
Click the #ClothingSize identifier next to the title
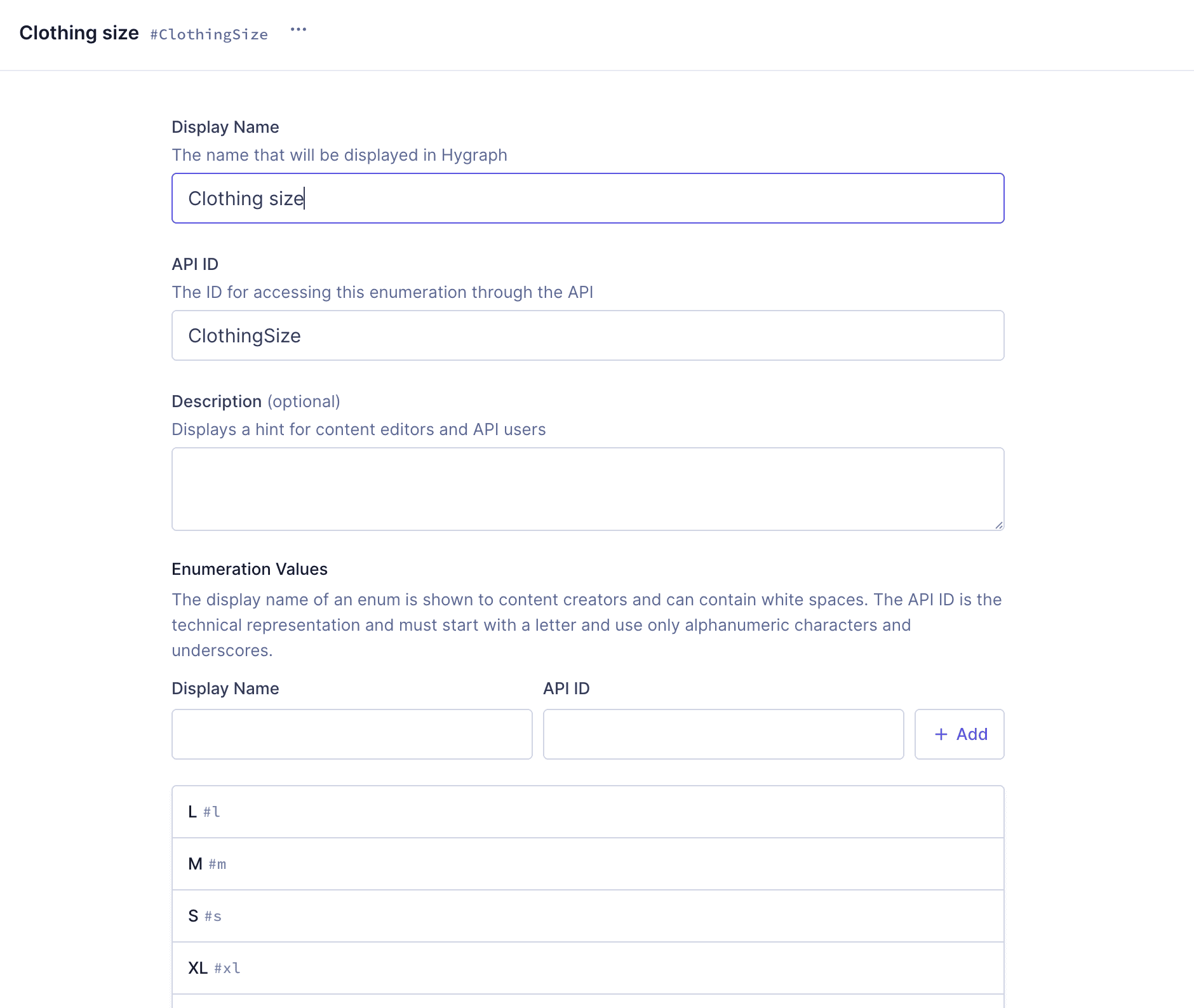click(x=208, y=34)
